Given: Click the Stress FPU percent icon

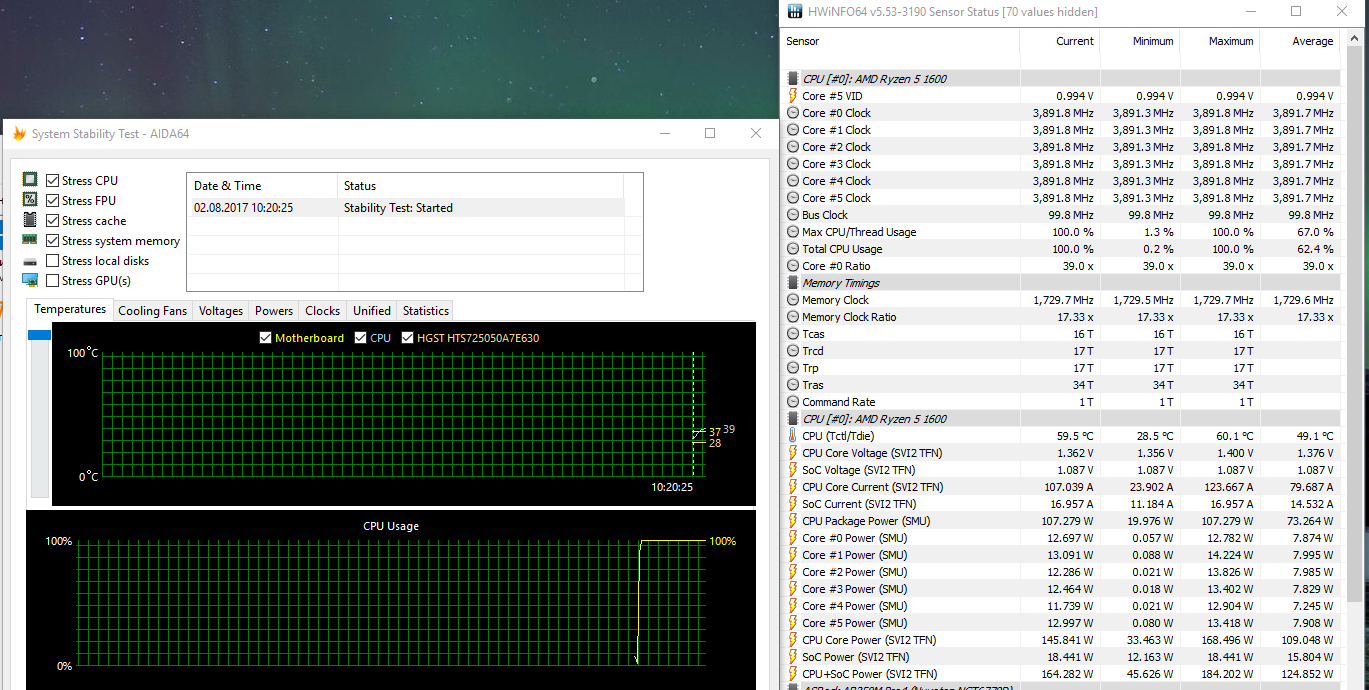Looking at the screenshot, I should click(30, 200).
